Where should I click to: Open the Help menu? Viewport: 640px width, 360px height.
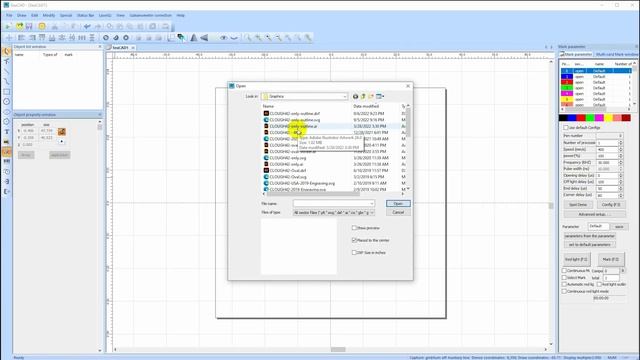coord(181,15)
